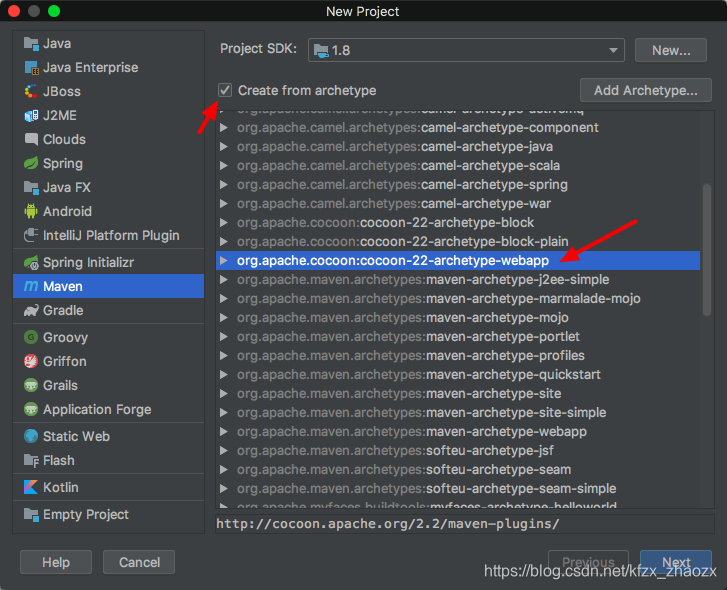This screenshot has width=727, height=590.
Task: Click the Previous button
Action: pos(588,562)
